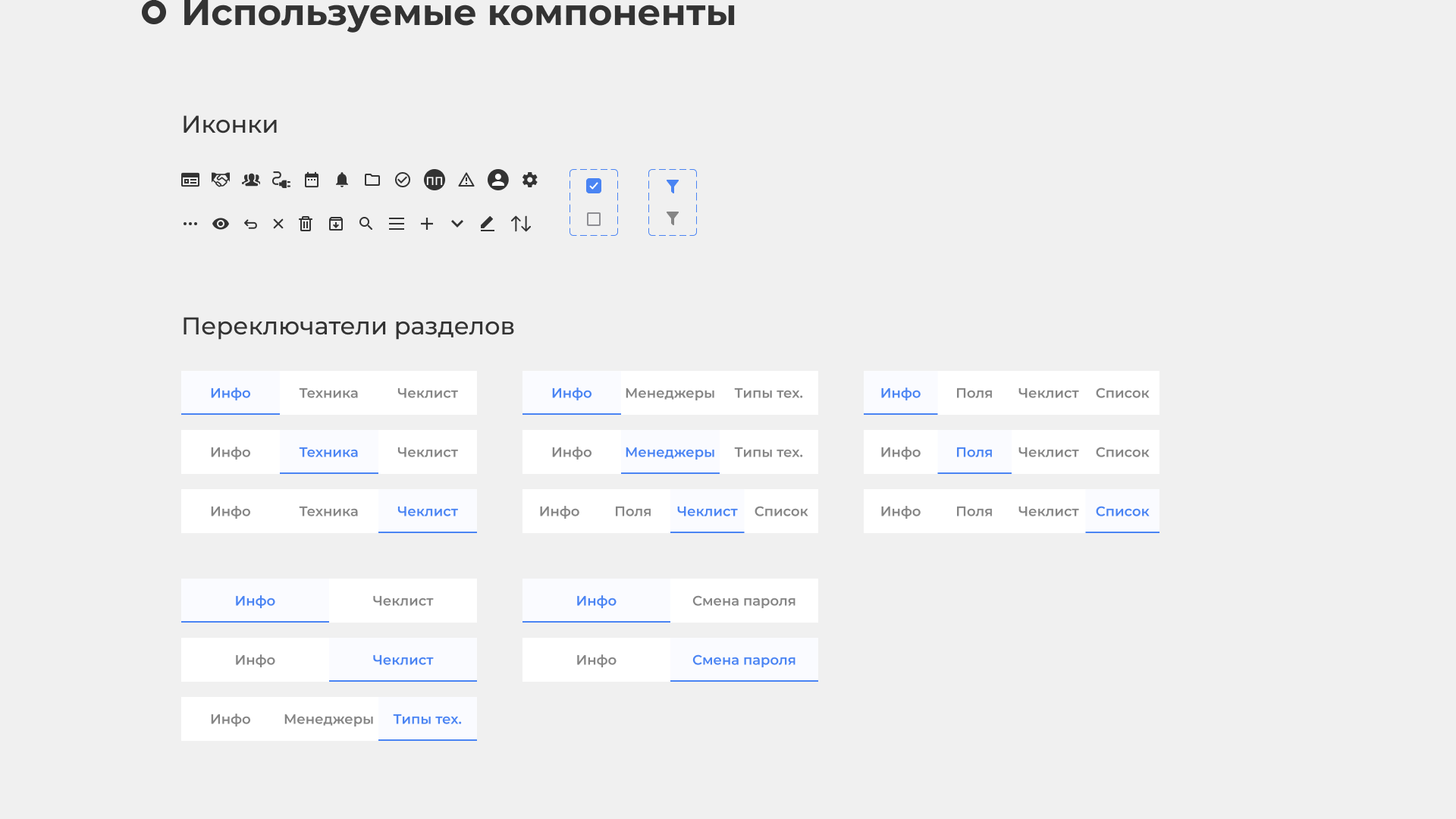
Task: Click the notification bell icon
Action: (341, 180)
